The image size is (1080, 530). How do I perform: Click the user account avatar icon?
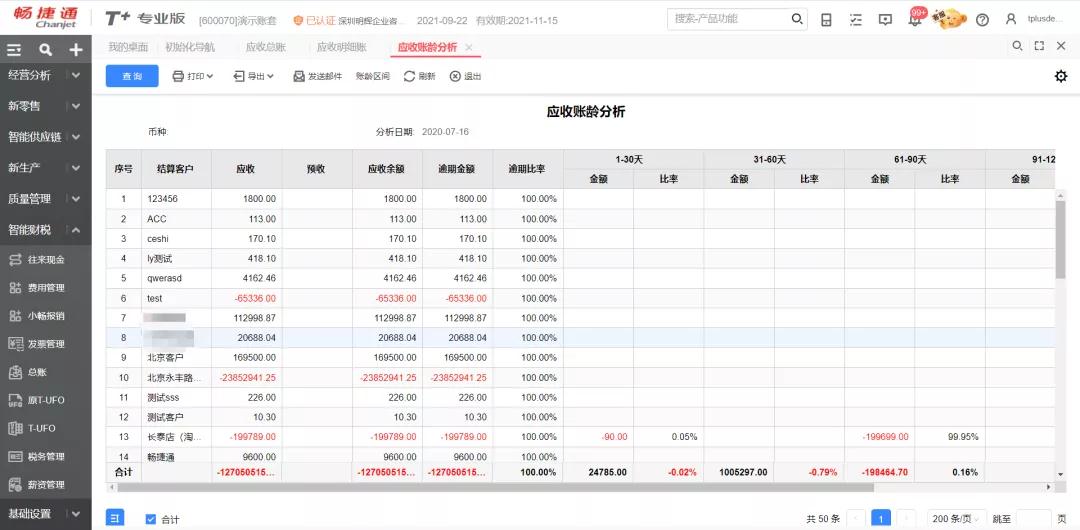(1010, 19)
